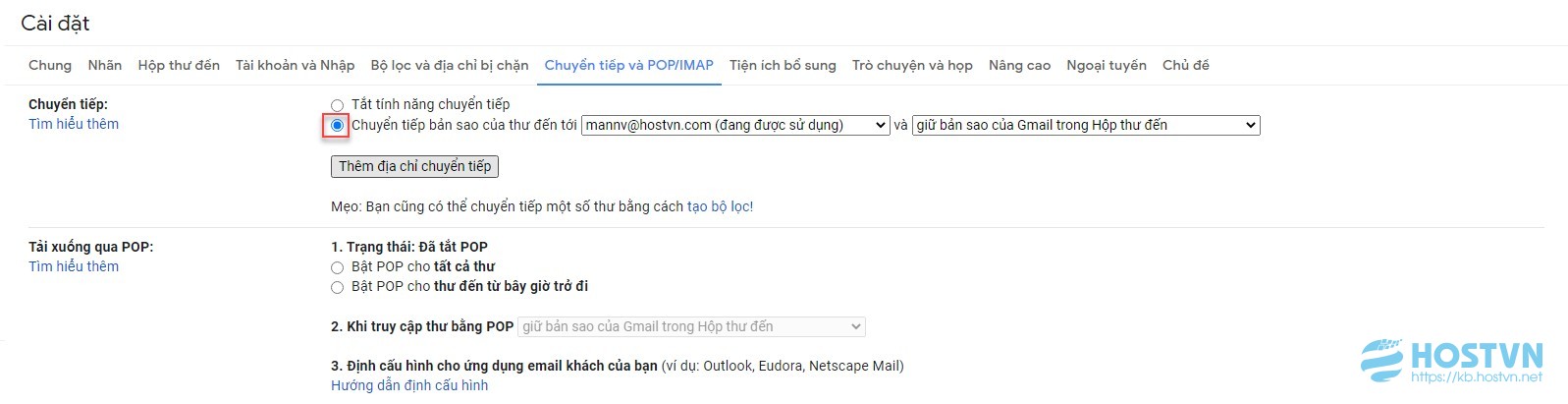This screenshot has width=1568, height=404.
Task: Switch to 'Bộ lọc và địa chỉ bị chặn' tab
Action: click(450, 65)
